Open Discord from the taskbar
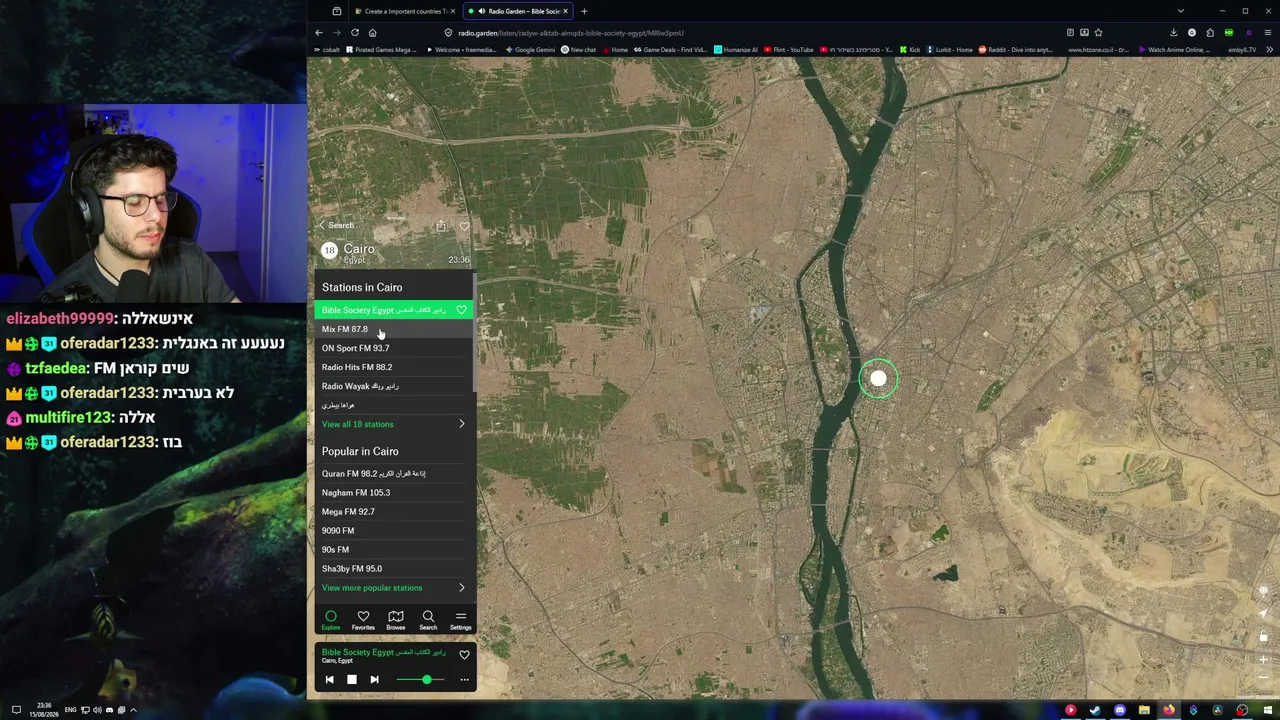1280x720 pixels. pyautogui.click(x=1120, y=710)
